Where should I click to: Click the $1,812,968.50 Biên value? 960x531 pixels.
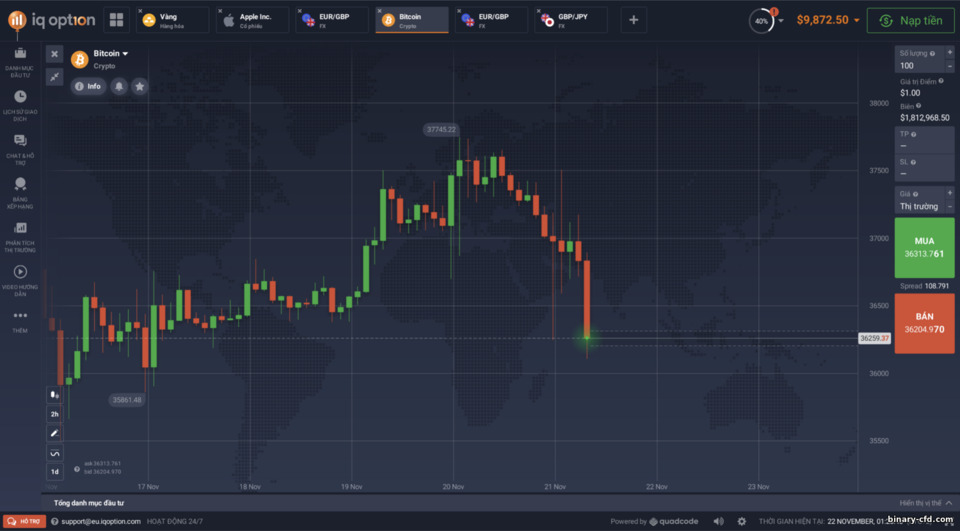coord(924,118)
